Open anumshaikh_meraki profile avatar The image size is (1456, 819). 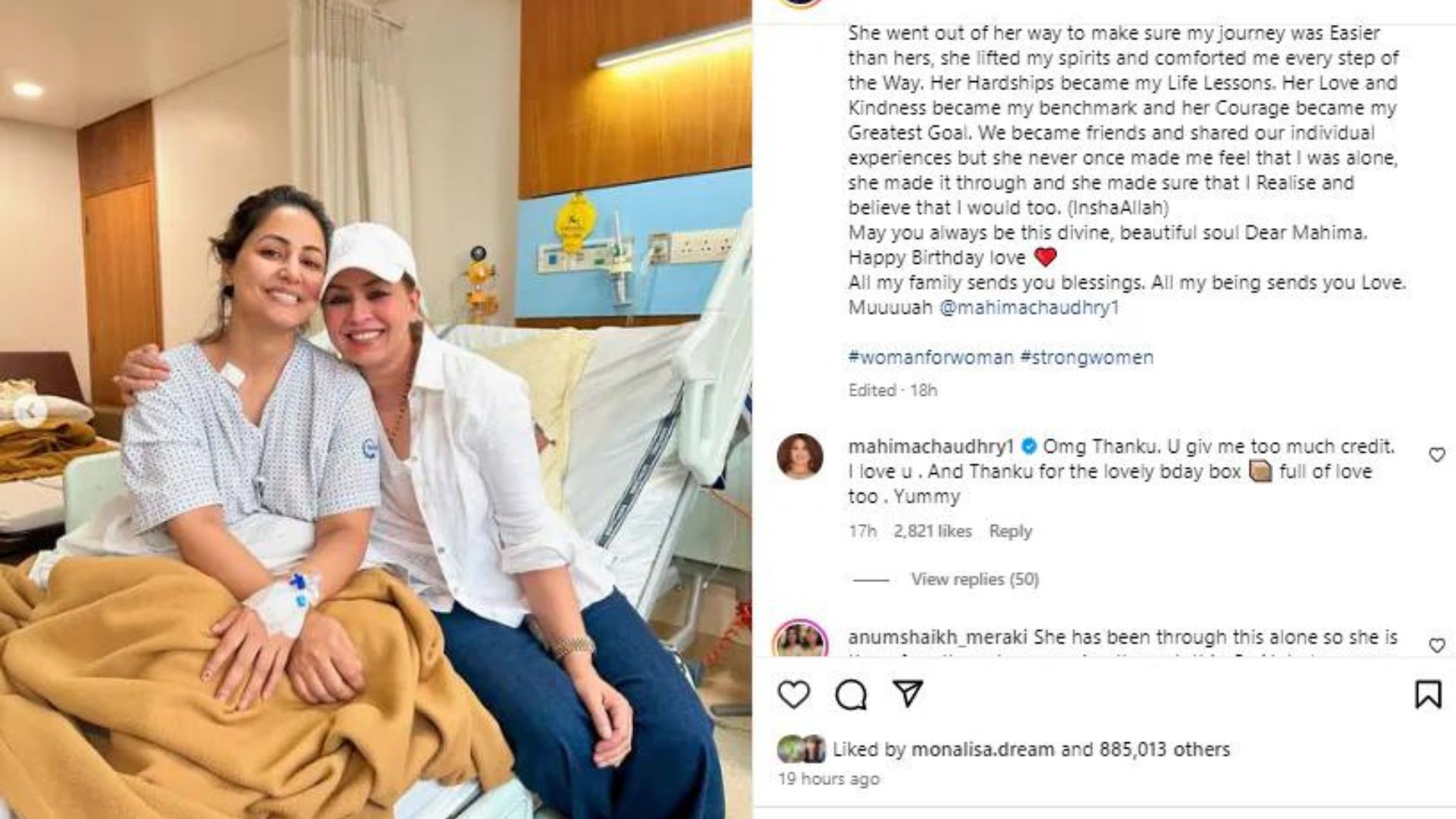[x=800, y=642]
